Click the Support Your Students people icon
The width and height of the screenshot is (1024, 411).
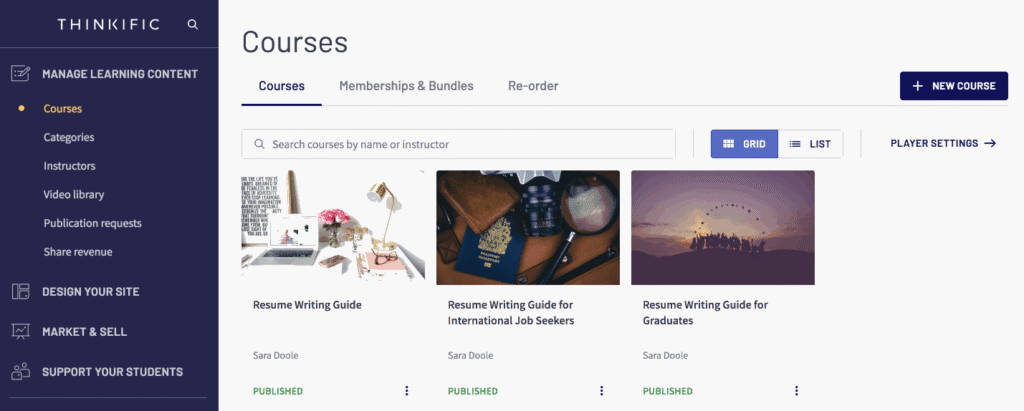point(20,371)
